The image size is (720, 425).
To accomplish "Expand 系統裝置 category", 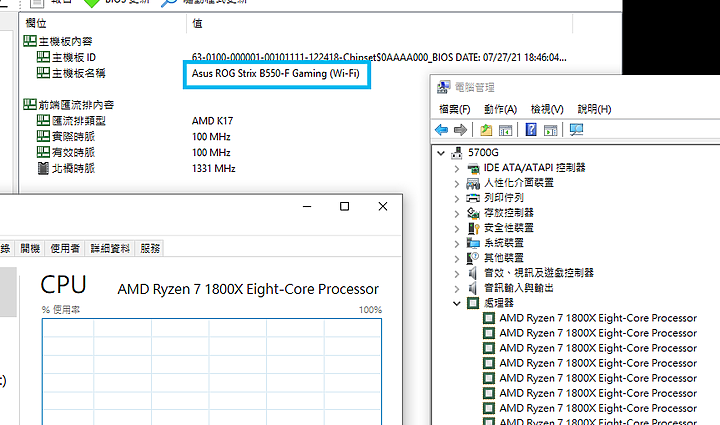I will coord(456,244).
